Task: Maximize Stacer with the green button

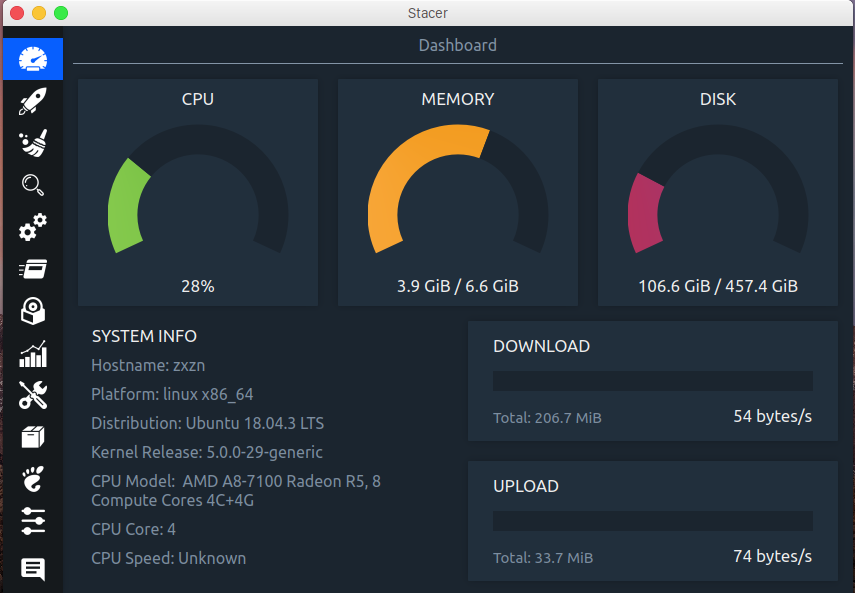Action: tap(61, 13)
